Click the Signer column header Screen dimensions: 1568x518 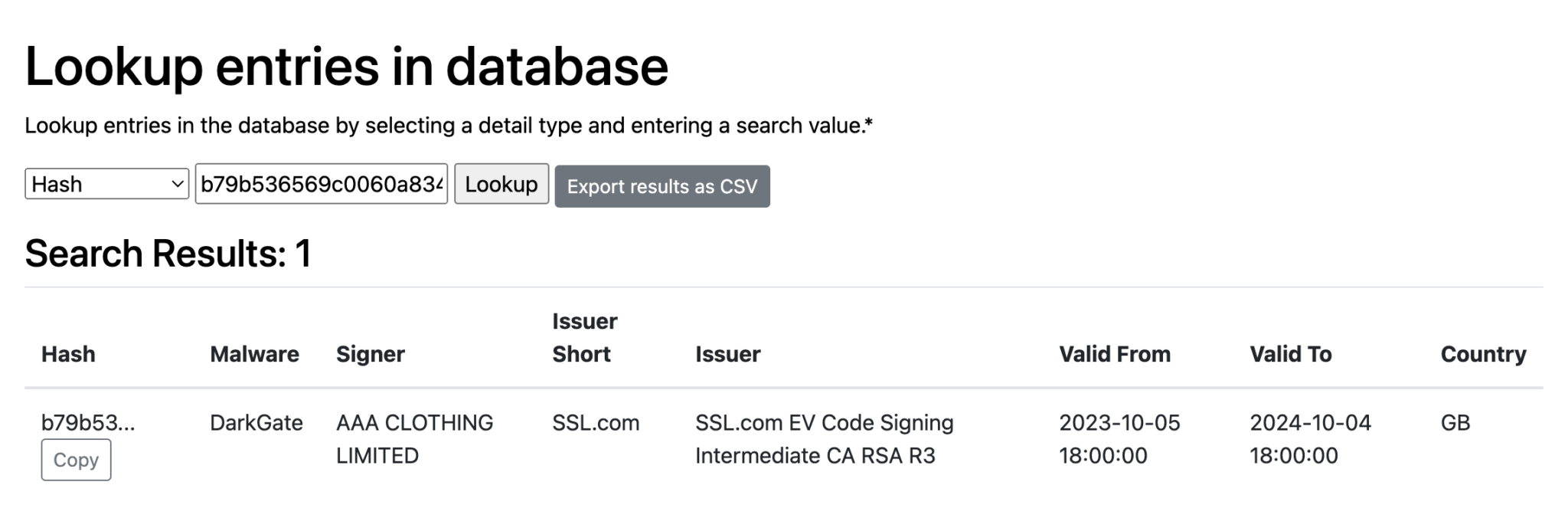pos(371,354)
